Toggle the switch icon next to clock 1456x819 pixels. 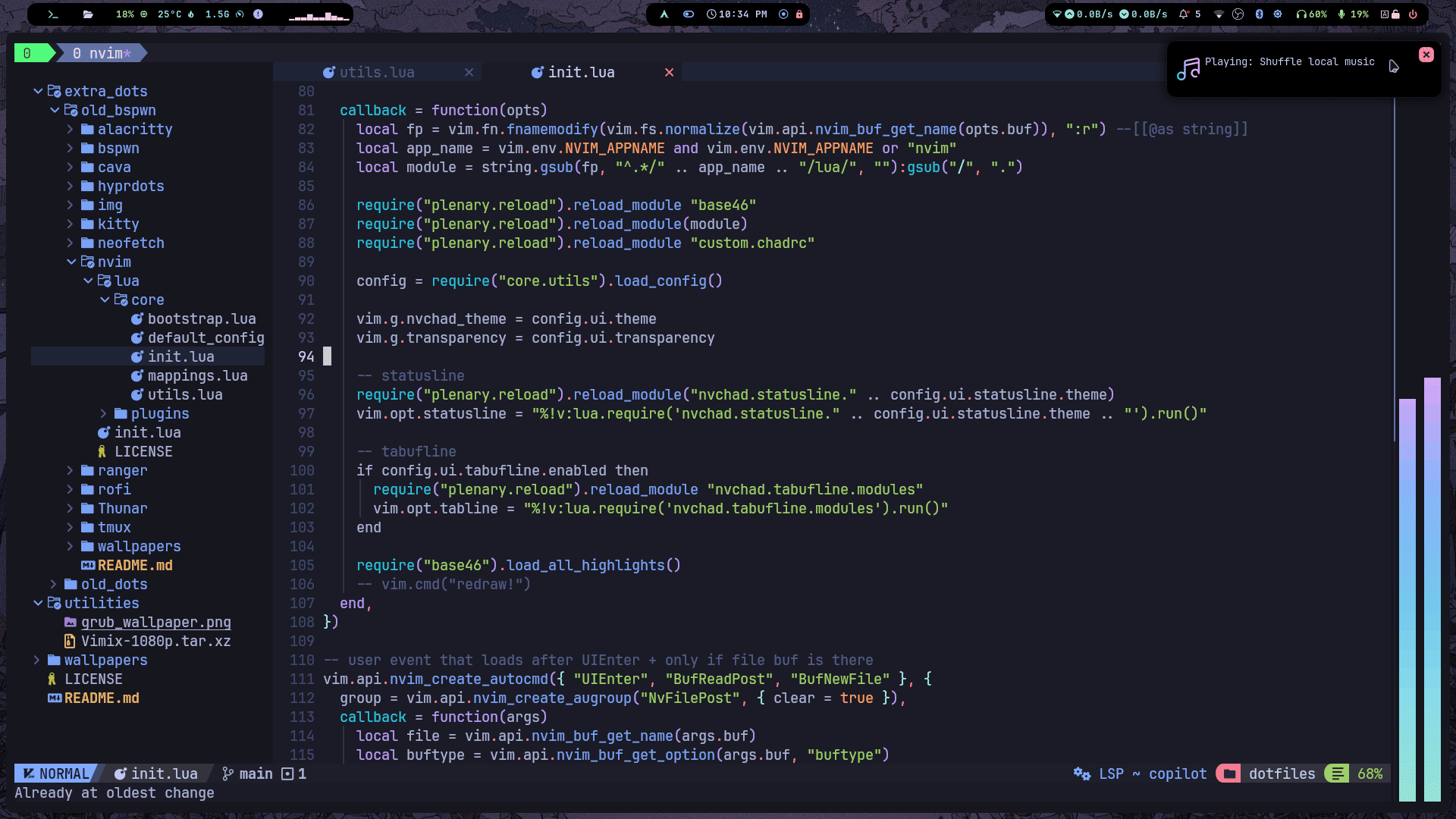pos(689,14)
